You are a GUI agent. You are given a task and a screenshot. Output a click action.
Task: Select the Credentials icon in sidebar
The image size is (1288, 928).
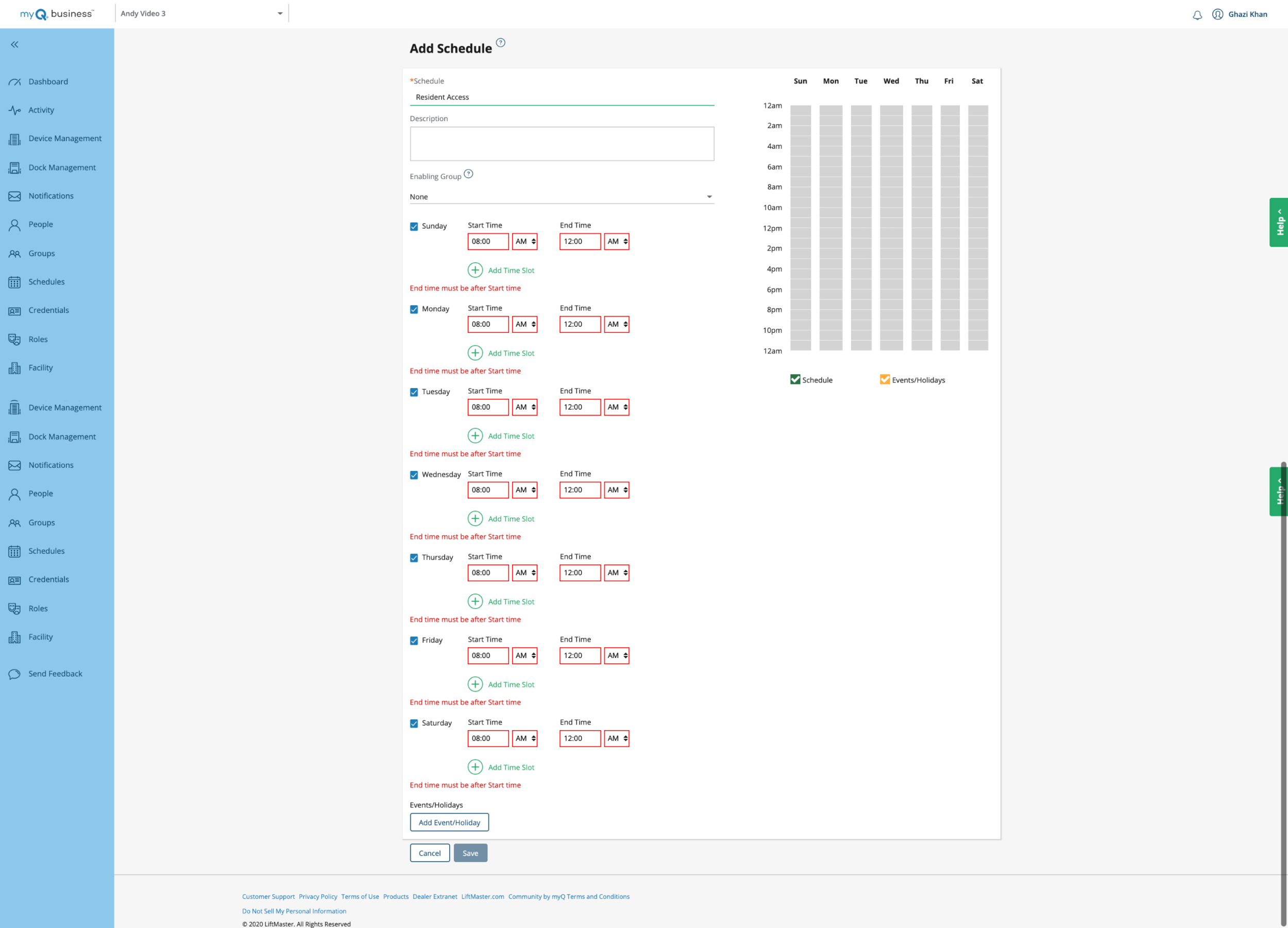coord(15,310)
